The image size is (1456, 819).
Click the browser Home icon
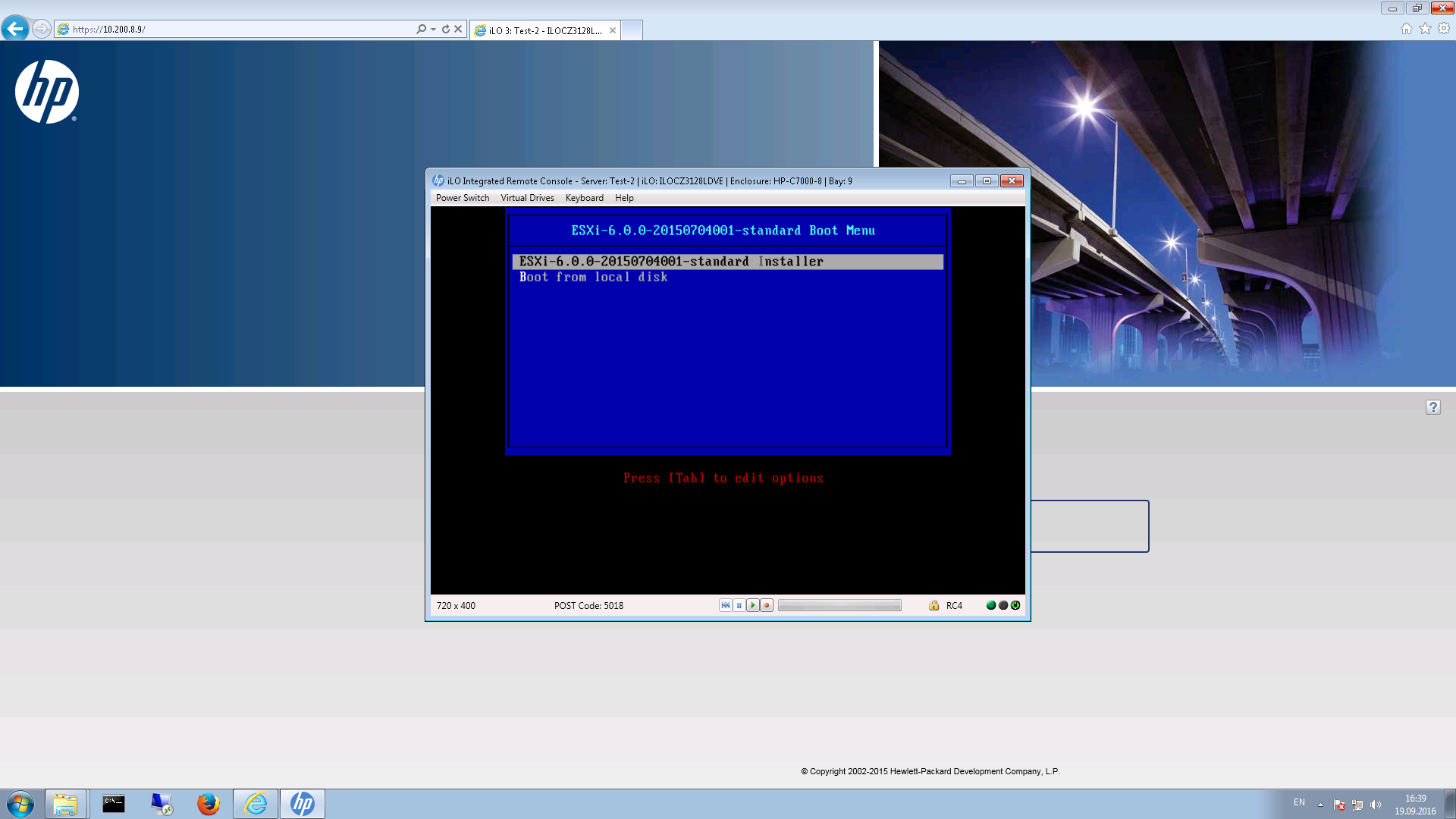pos(1407,29)
